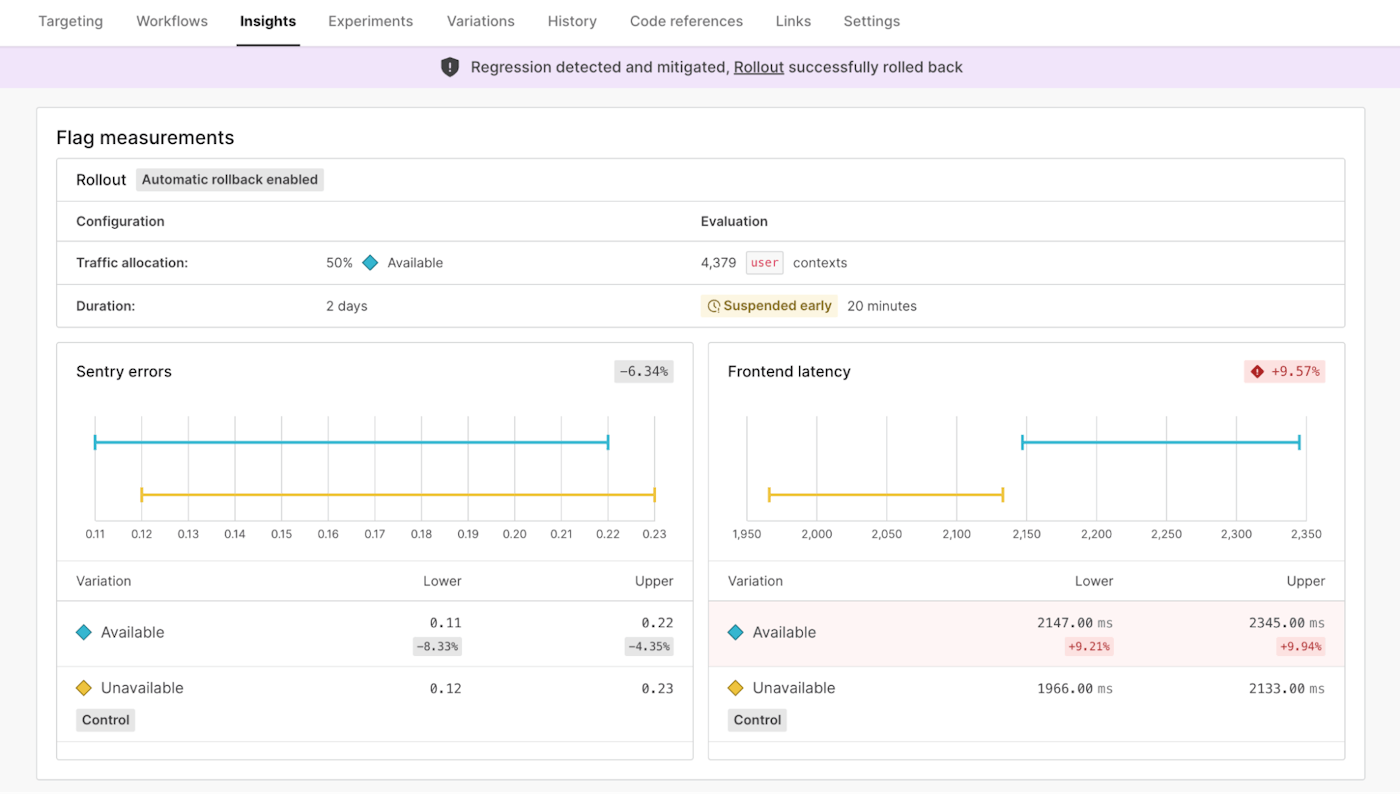Click the Available diamond in Frontend latency table
The width and height of the screenshot is (1400, 794).
coord(736,632)
